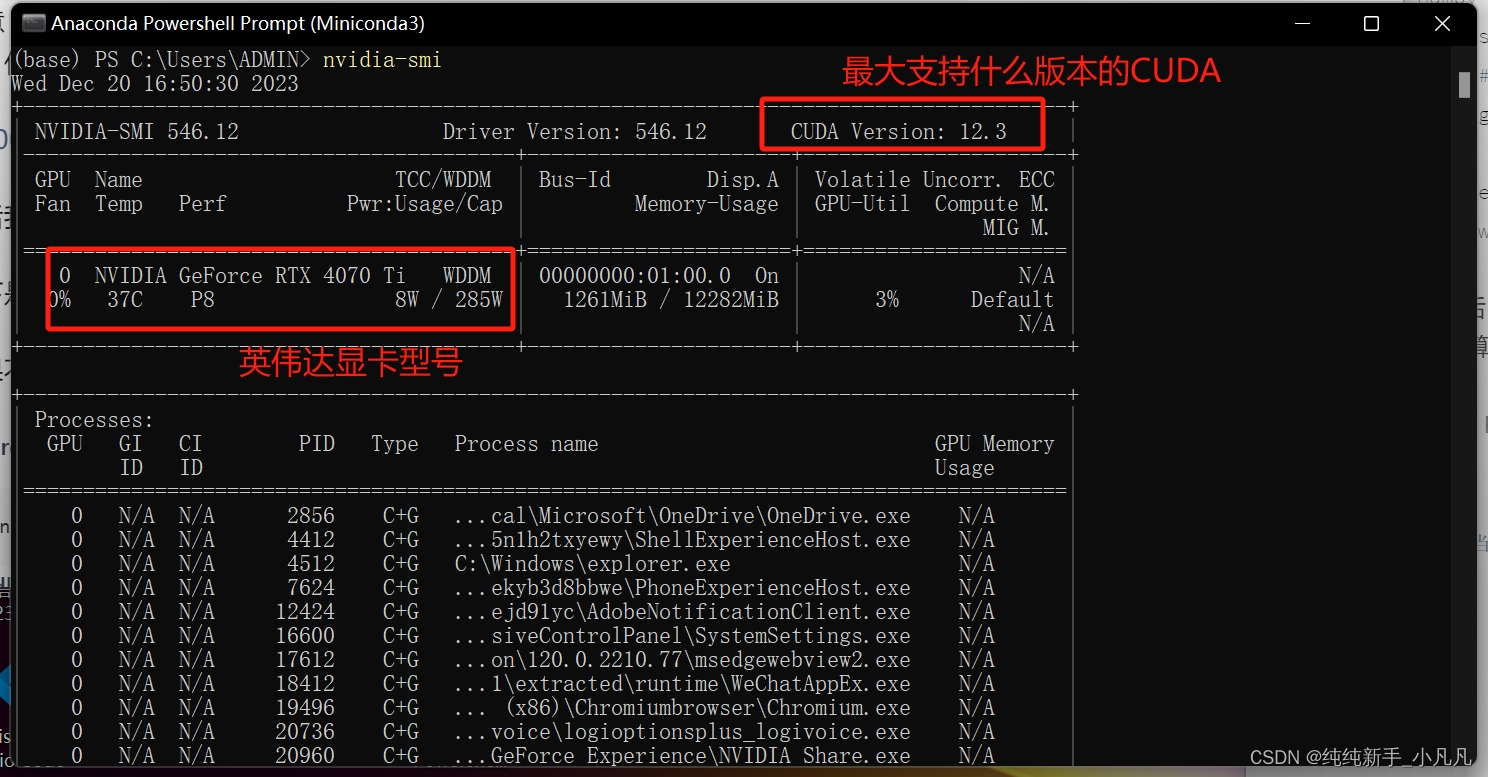Click the CUDA Version: 12.3 value
Image resolution: width=1488 pixels, height=777 pixels.
click(x=899, y=132)
